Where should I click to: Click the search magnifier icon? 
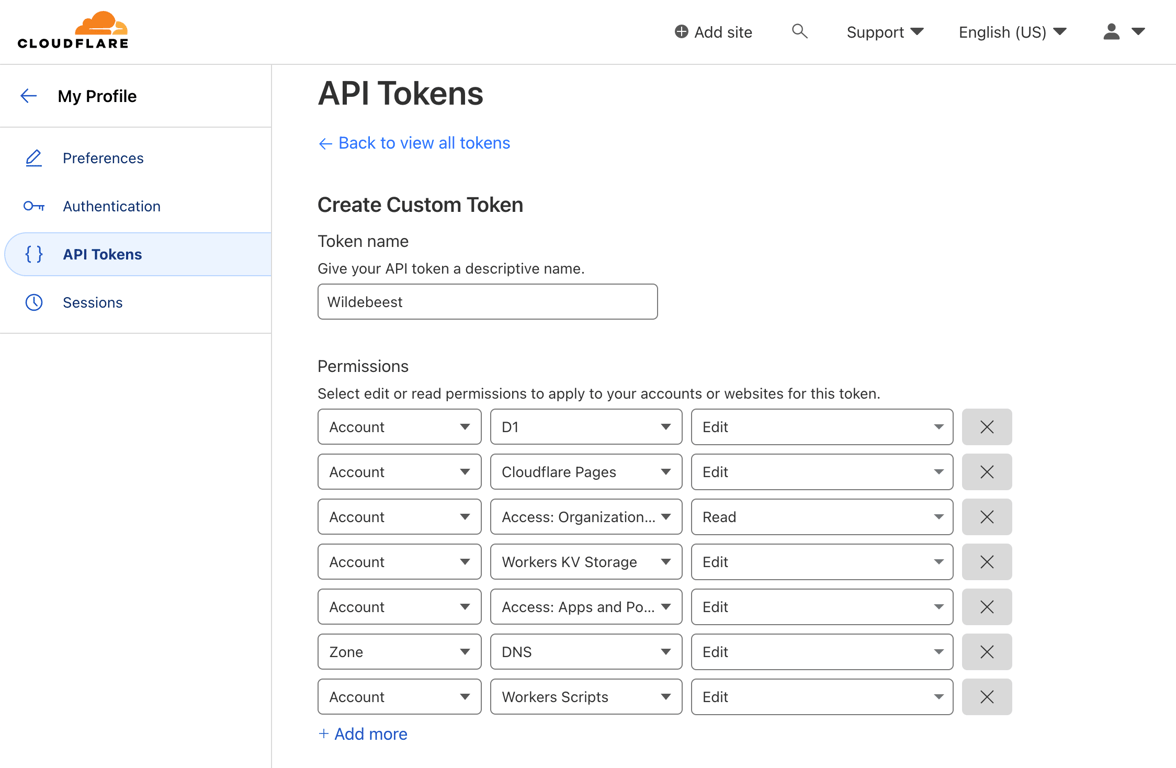tap(800, 32)
